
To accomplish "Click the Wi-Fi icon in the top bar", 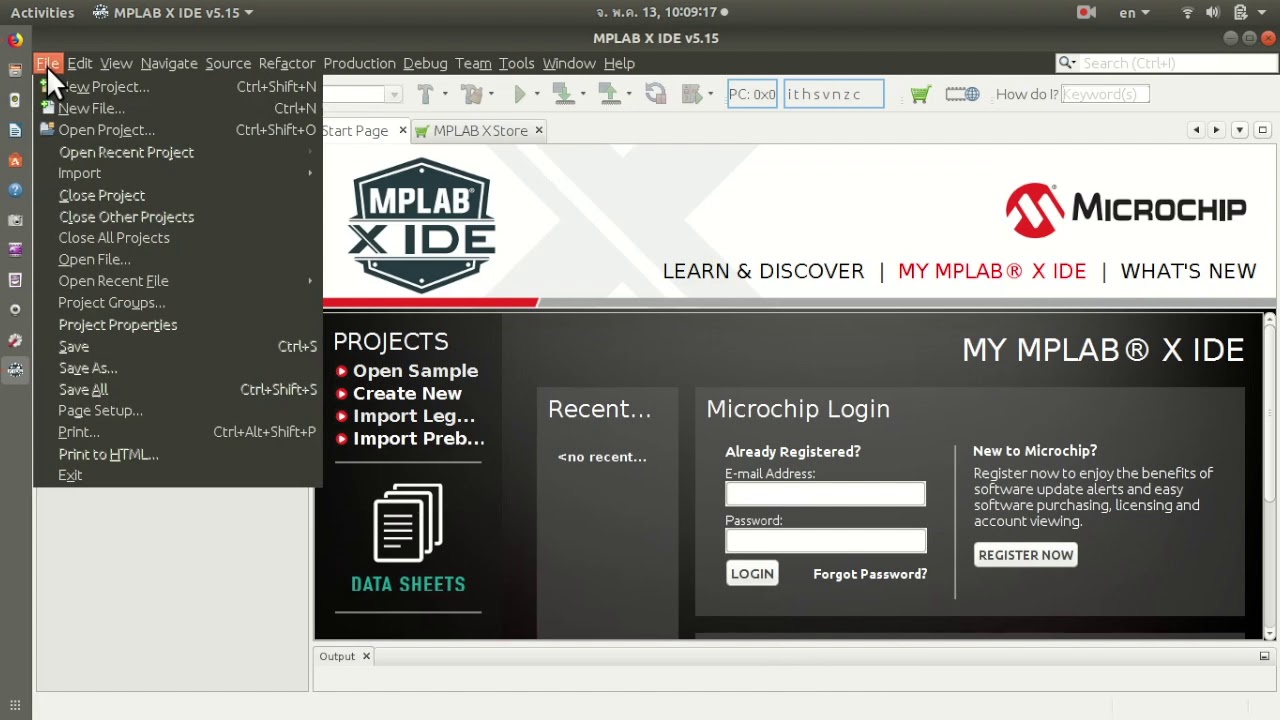I will click(1188, 12).
